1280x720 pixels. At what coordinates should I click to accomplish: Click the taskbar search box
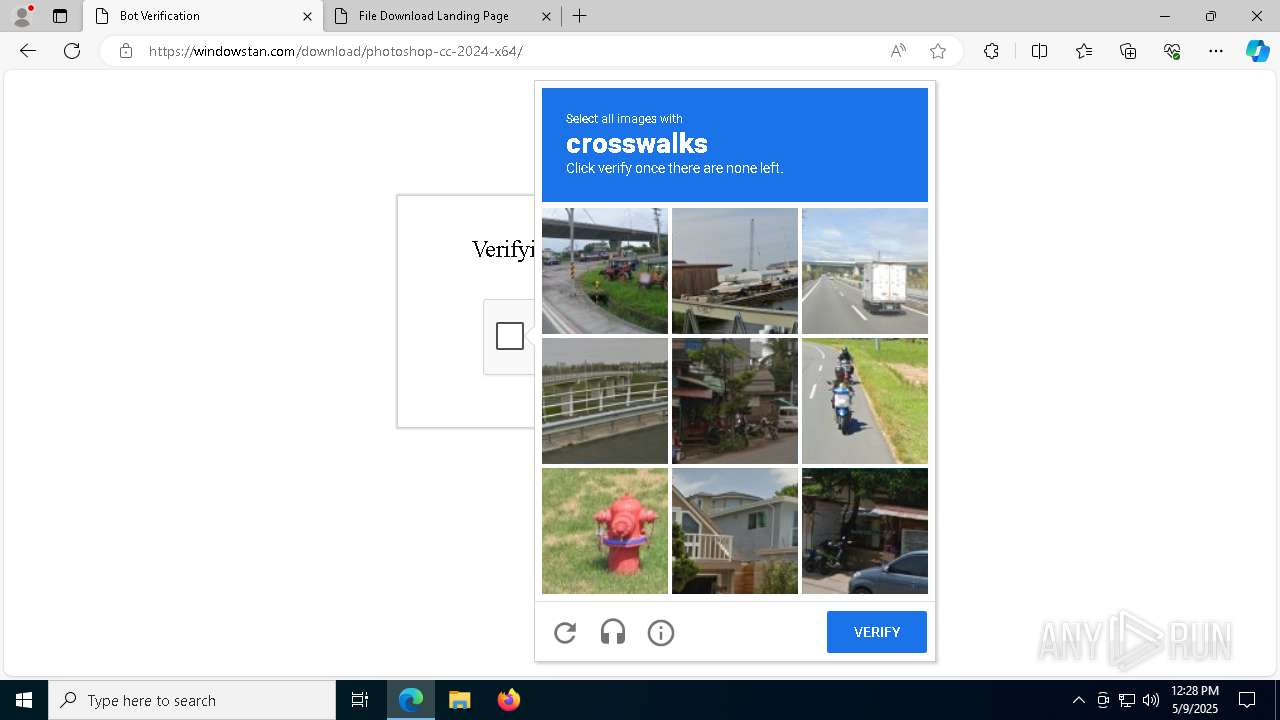[192, 700]
